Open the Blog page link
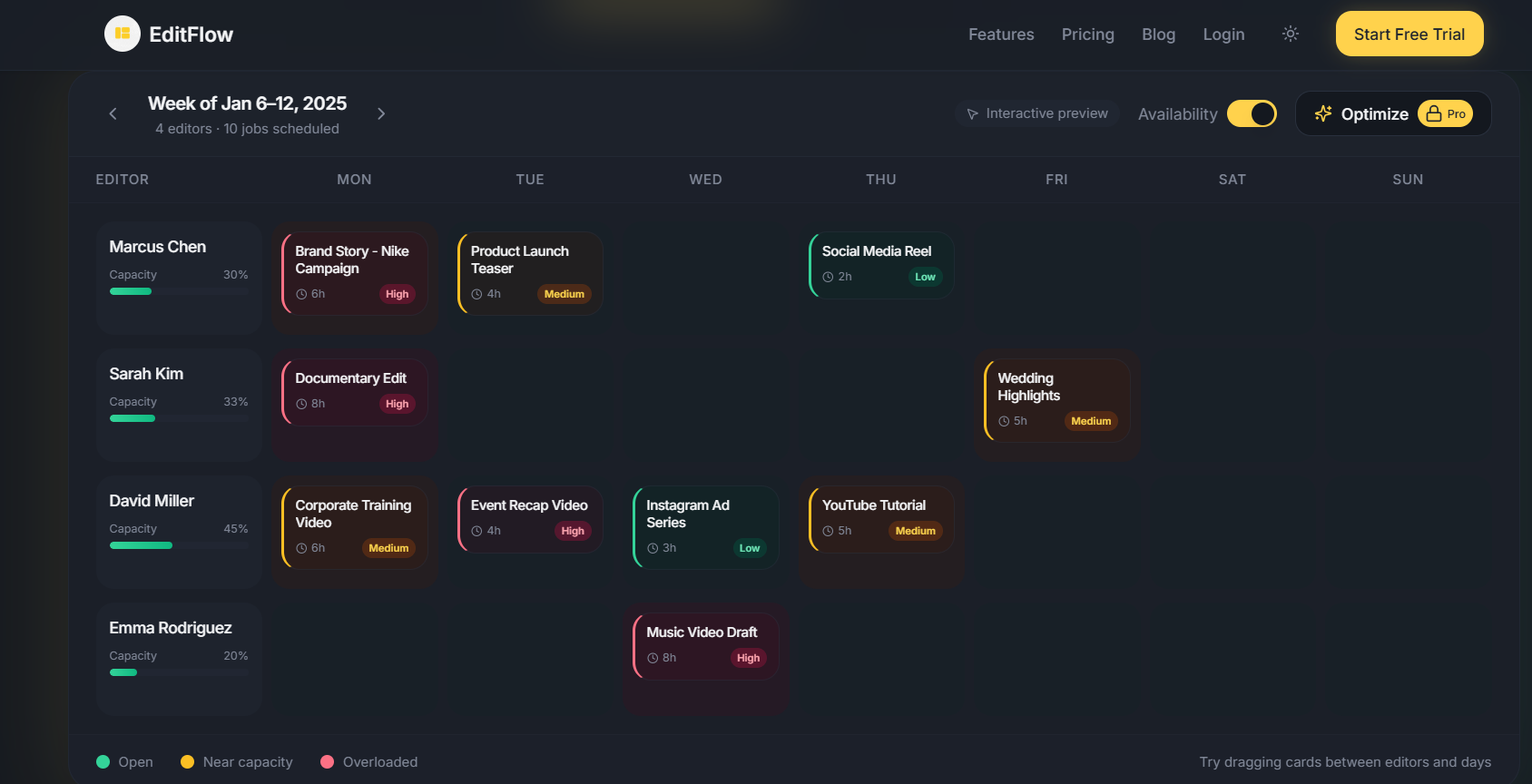Viewport: 1532px width, 784px height. 1158,34
